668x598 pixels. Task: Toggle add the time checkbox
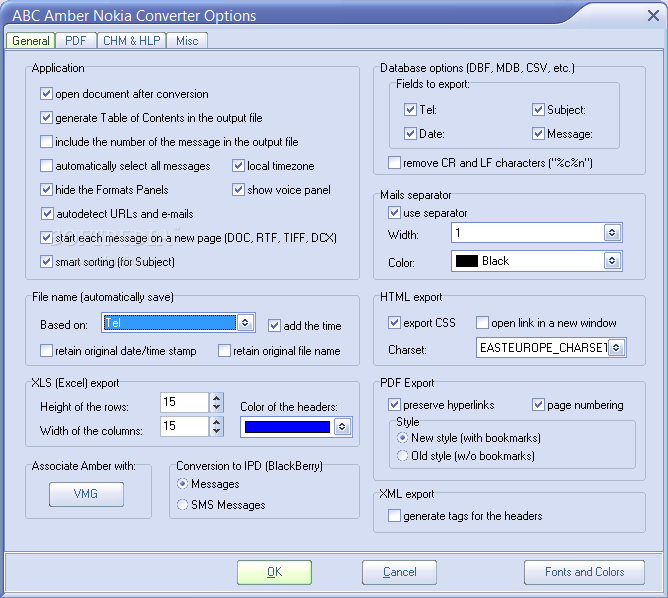274,326
